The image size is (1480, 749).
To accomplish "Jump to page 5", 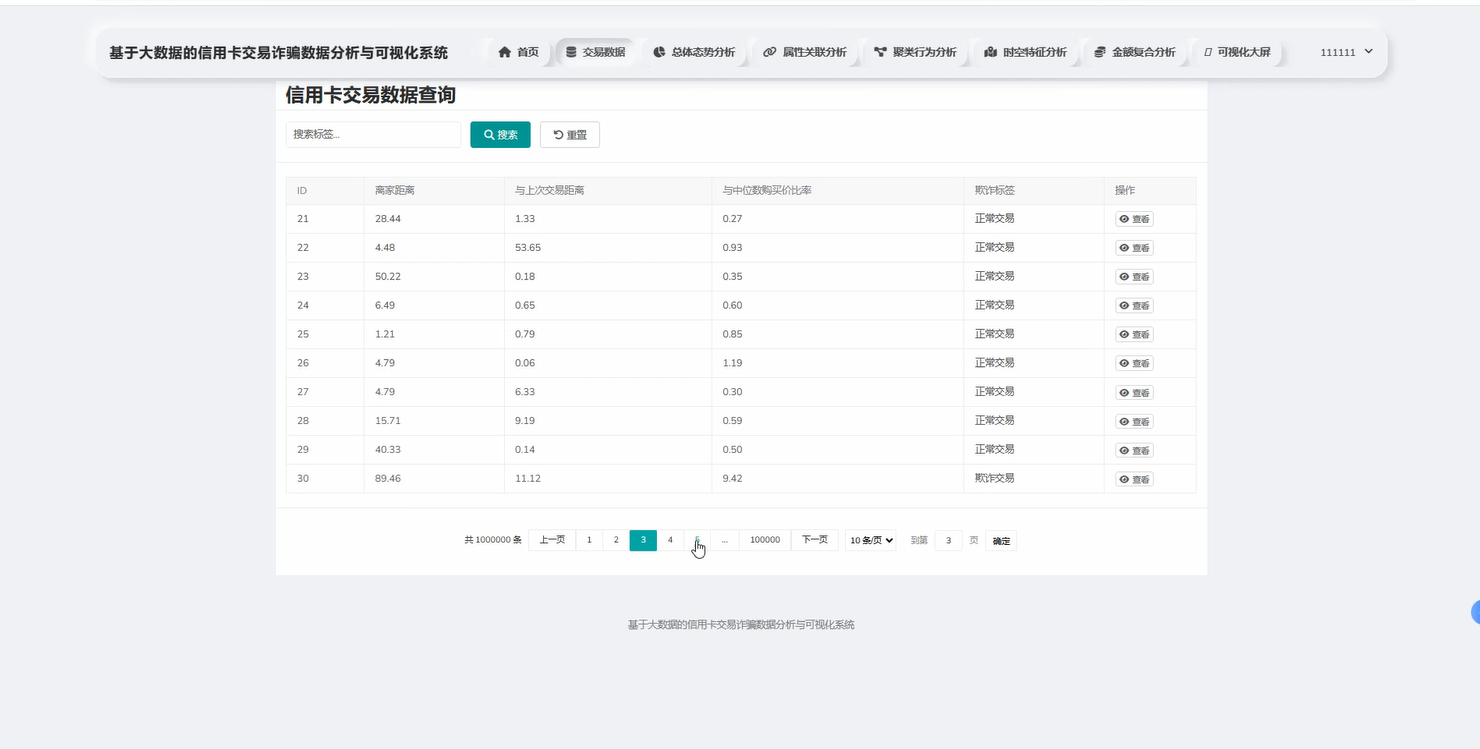I will click(697, 540).
